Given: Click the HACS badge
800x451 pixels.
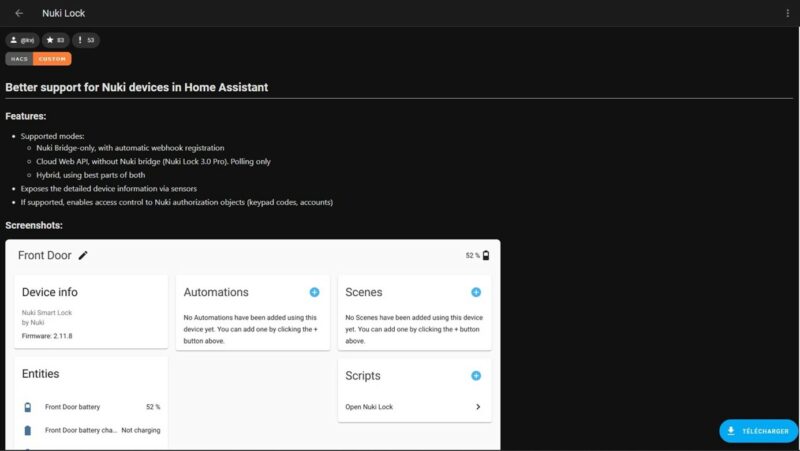Looking at the screenshot, I should (19, 59).
